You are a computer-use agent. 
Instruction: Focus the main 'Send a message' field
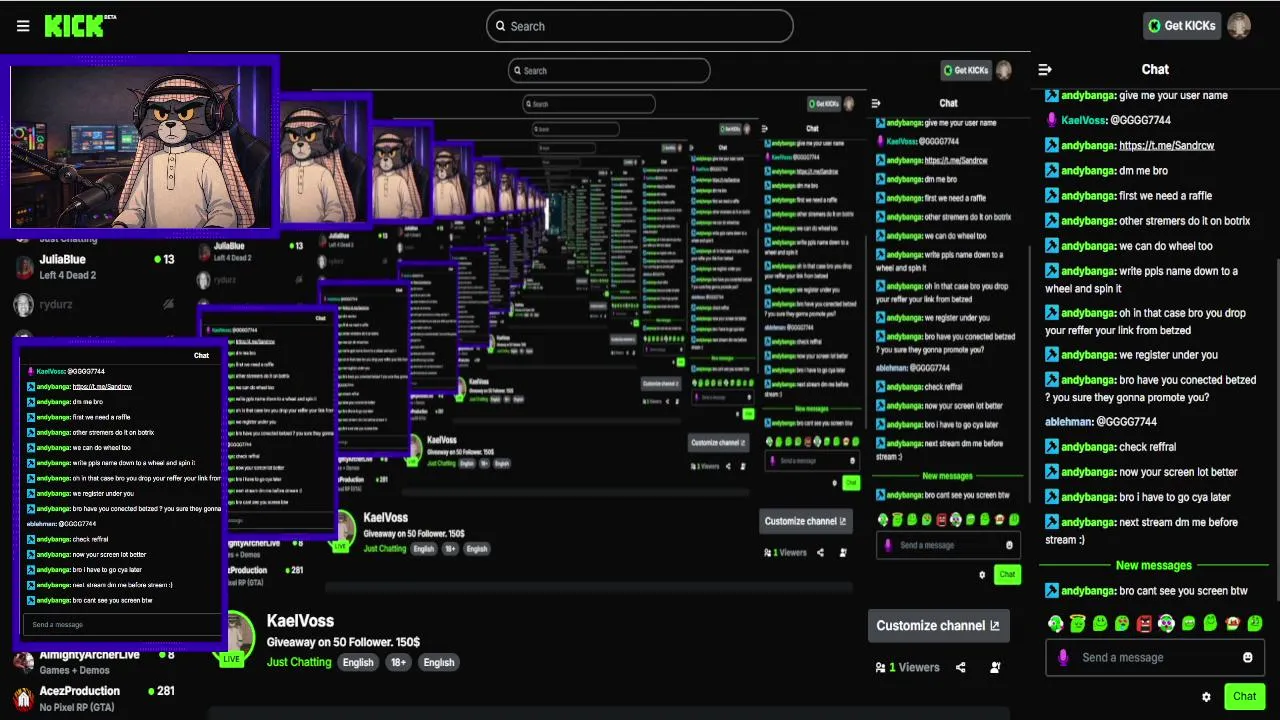(x=1155, y=657)
